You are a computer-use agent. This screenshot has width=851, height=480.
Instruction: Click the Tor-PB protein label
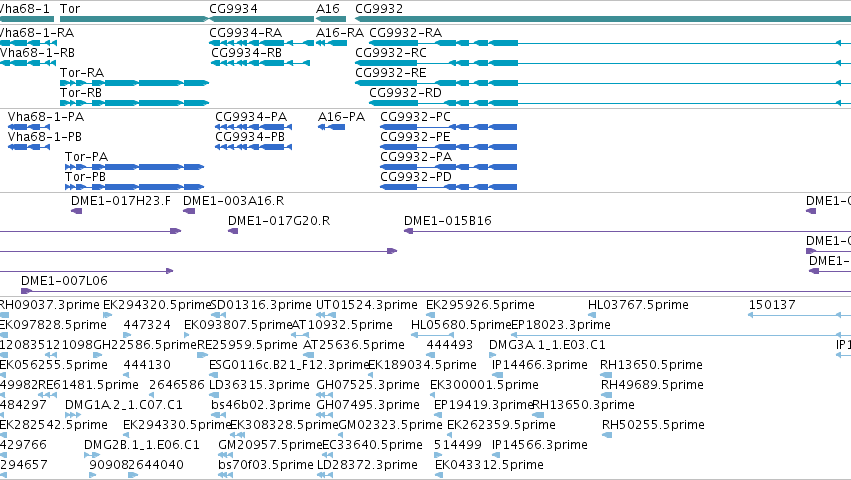[85, 177]
